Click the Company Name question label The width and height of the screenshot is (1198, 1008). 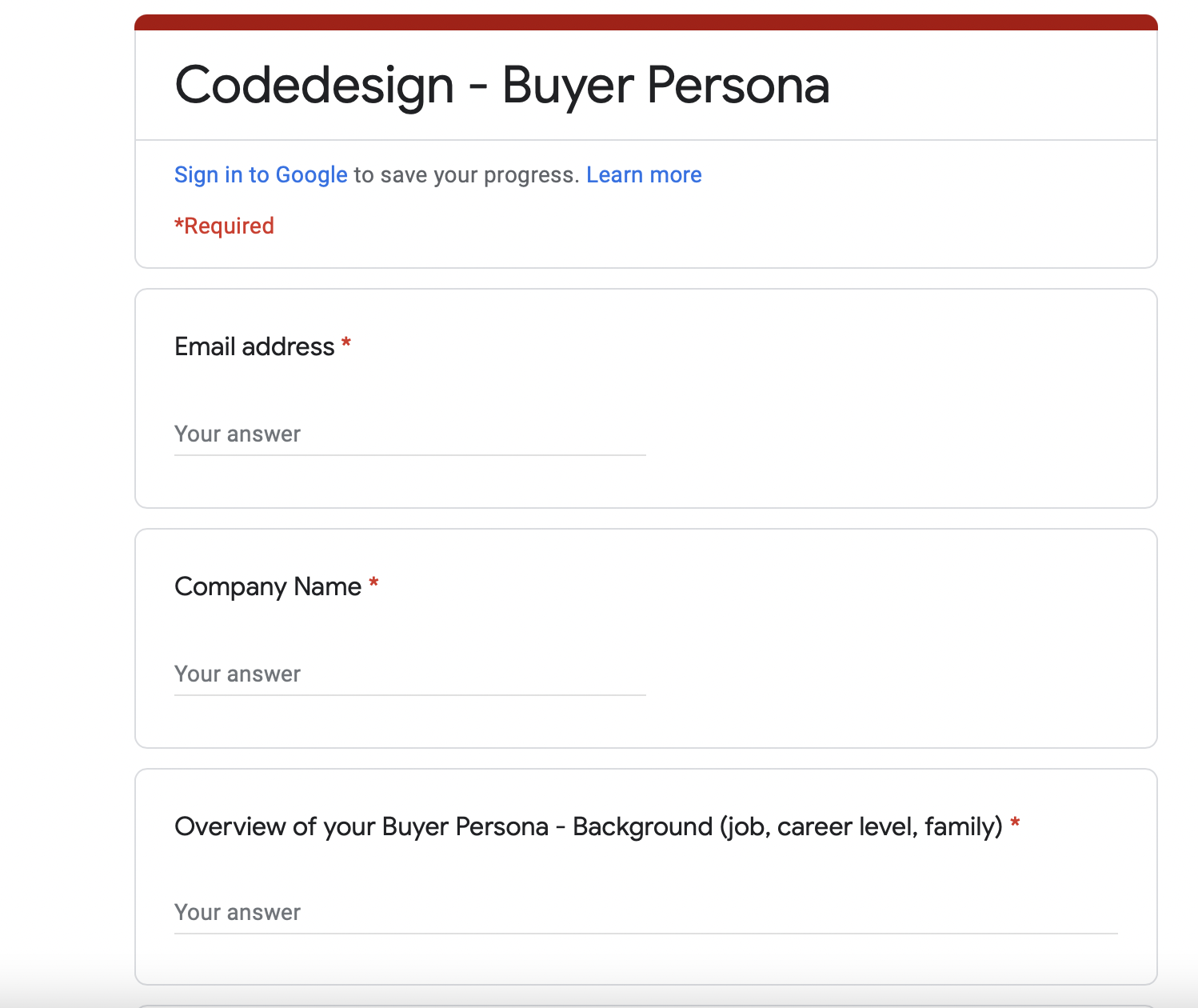click(268, 587)
